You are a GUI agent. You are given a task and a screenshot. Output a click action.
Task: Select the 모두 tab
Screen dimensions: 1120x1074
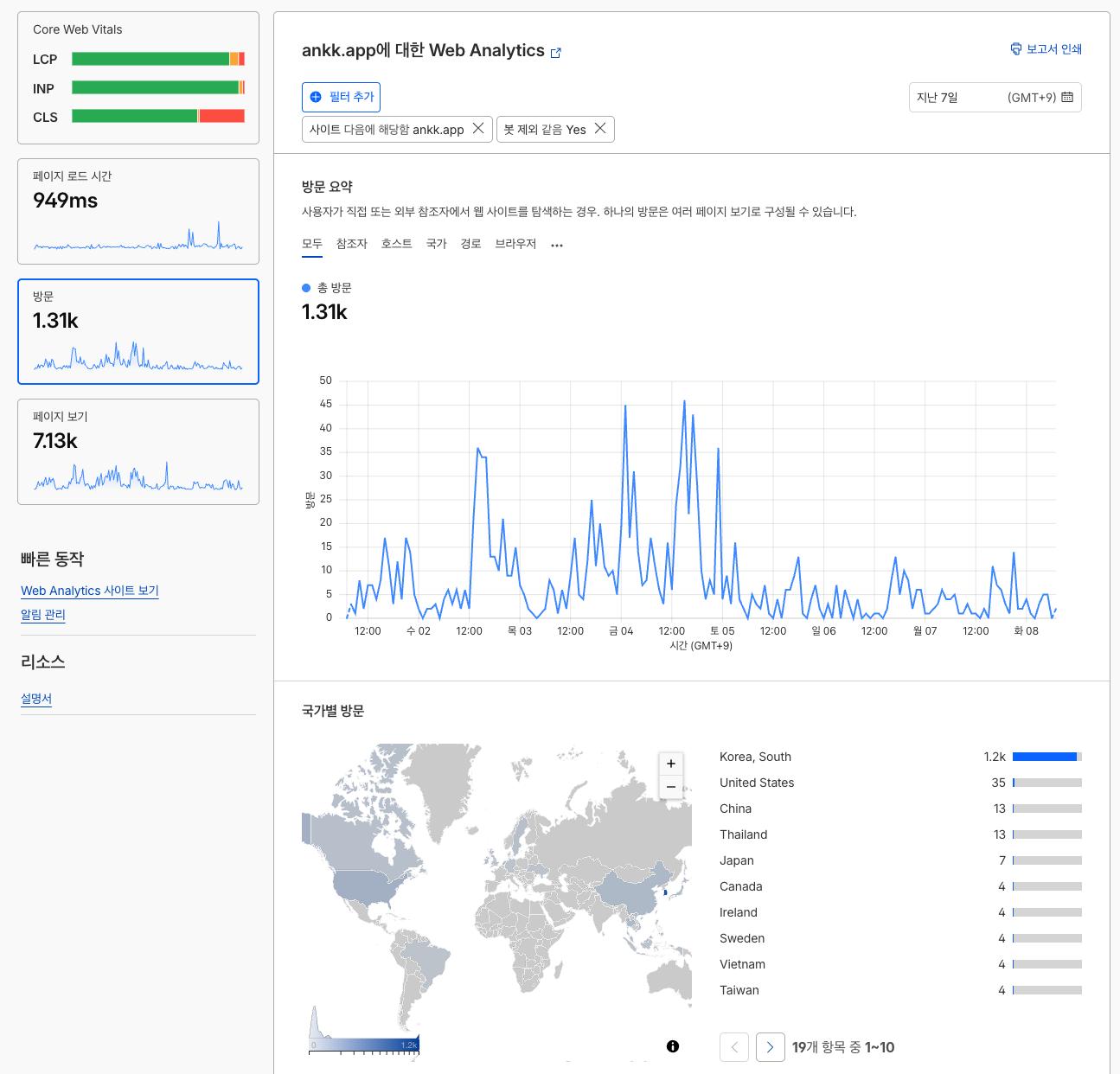pyautogui.click(x=312, y=244)
